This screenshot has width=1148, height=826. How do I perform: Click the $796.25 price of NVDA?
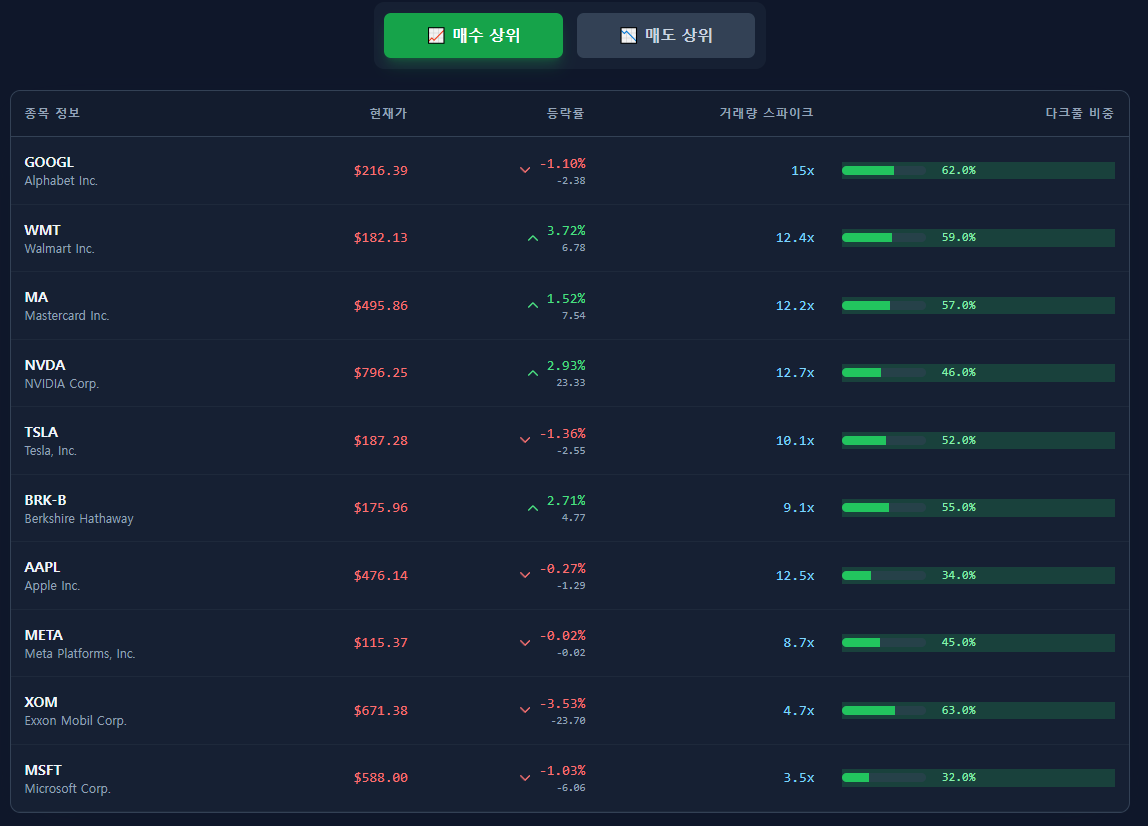click(x=381, y=373)
